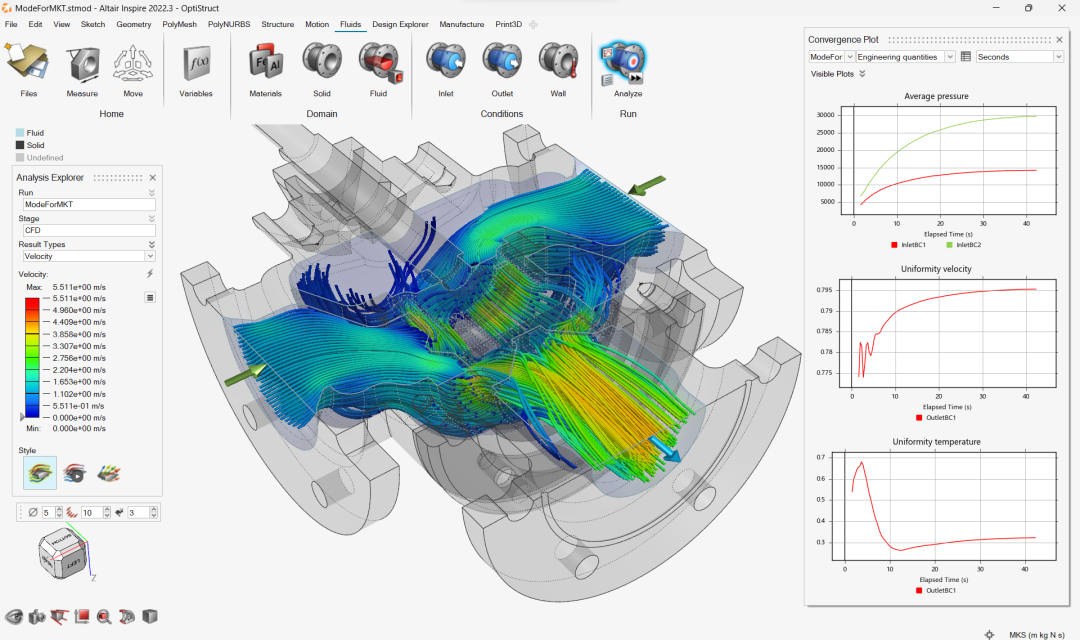Open the File menu

[11, 24]
